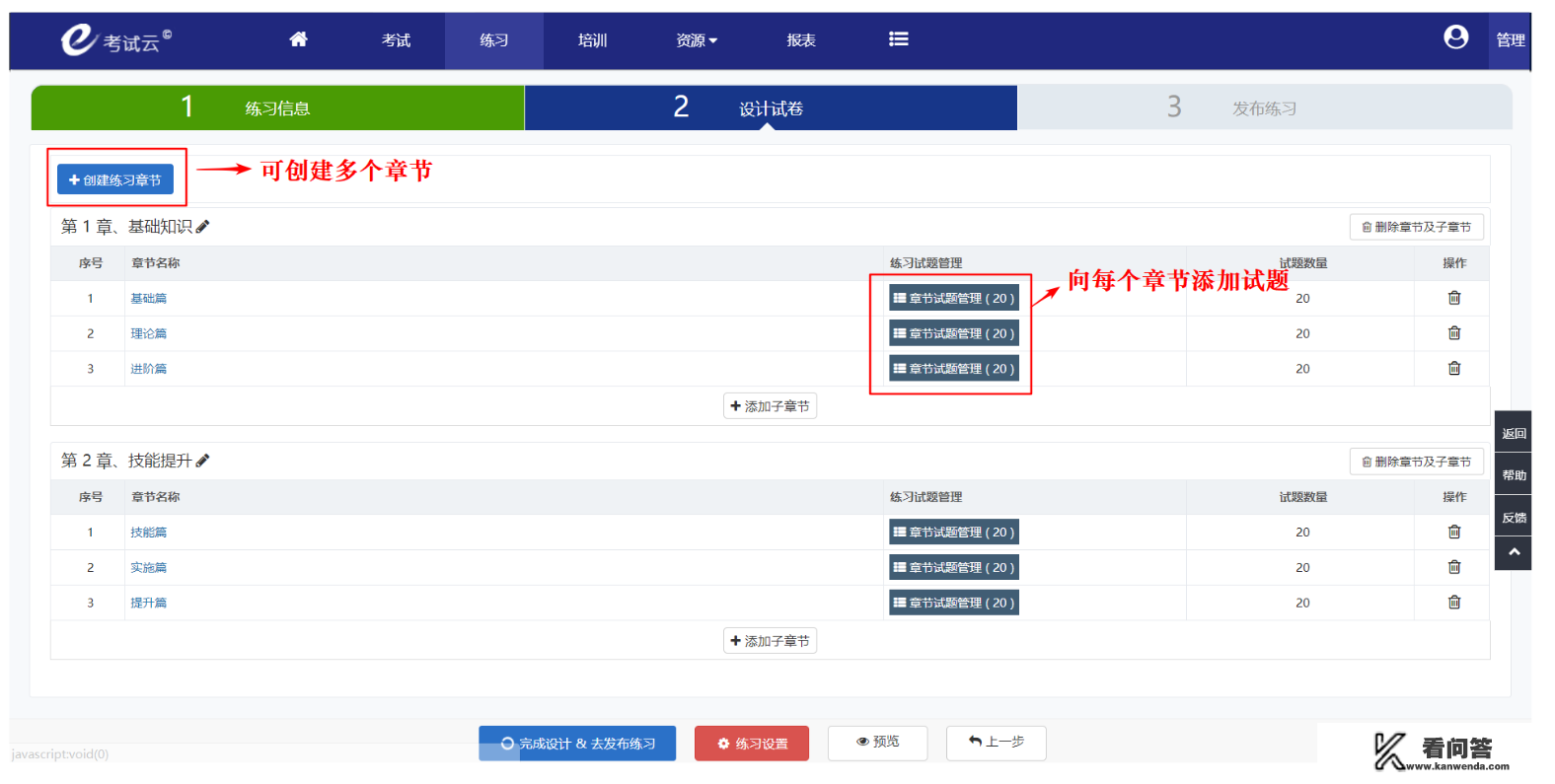Image resolution: width=1555 pixels, height=784 pixels.
Task: Click the 管理 menu item
Action: click(1510, 40)
